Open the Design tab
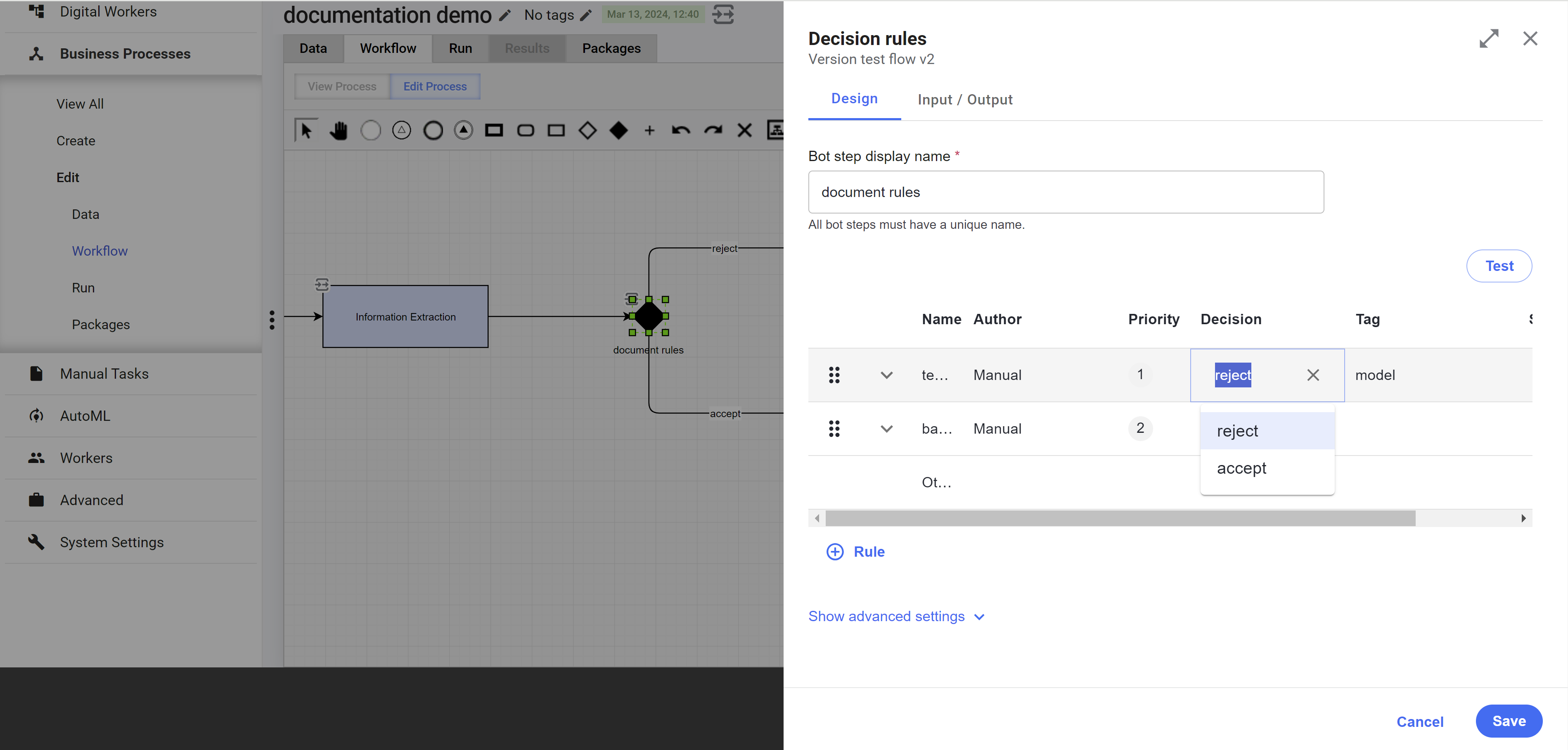This screenshot has width=1568, height=750. [854, 99]
